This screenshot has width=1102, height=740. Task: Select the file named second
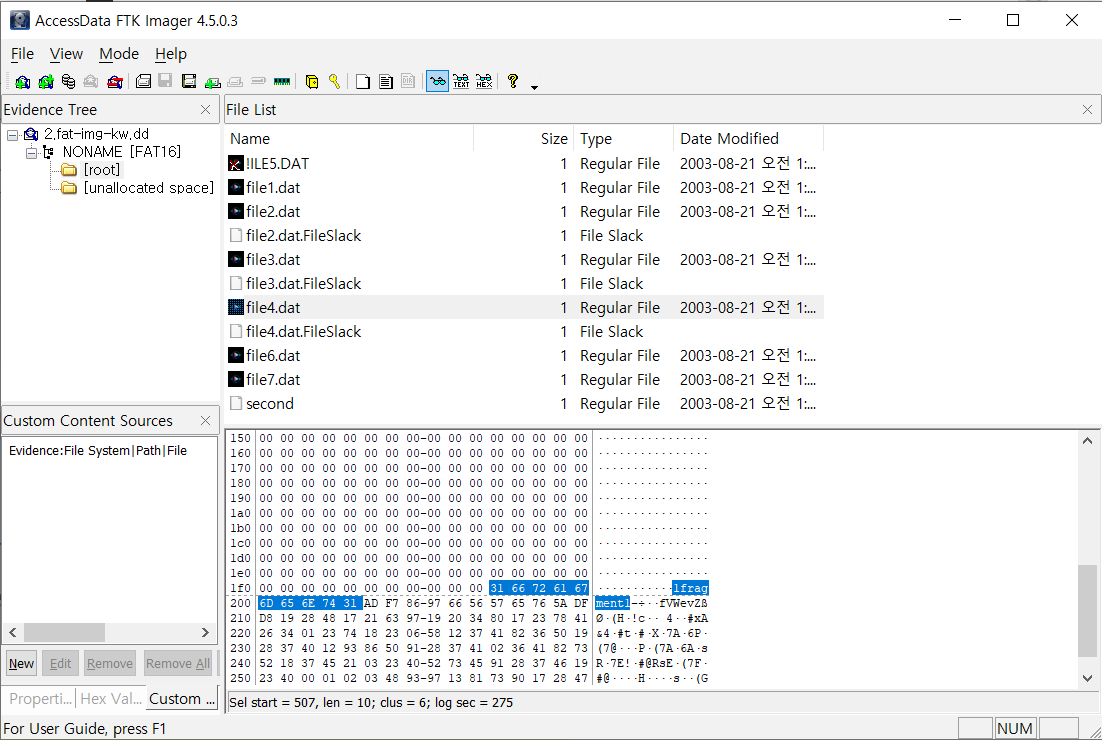coord(270,404)
